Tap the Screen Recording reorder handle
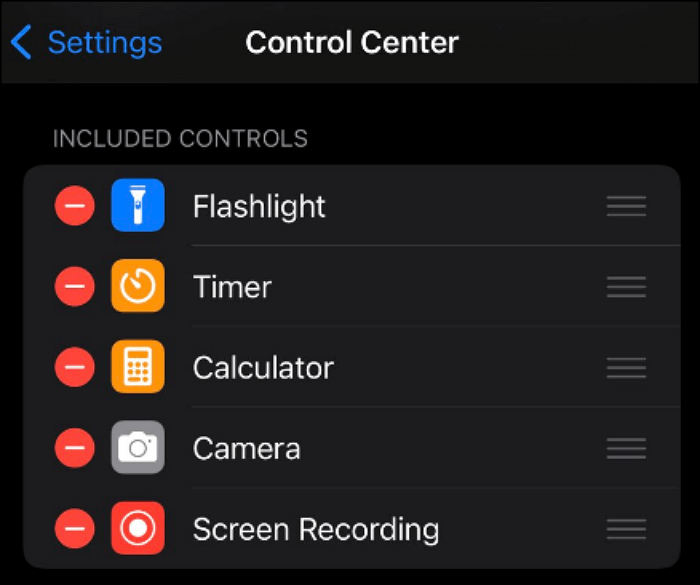 click(626, 528)
